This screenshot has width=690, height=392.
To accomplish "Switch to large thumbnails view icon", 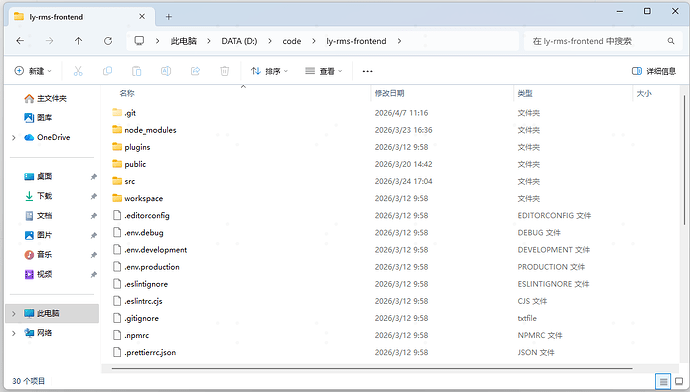I will 679,381.
